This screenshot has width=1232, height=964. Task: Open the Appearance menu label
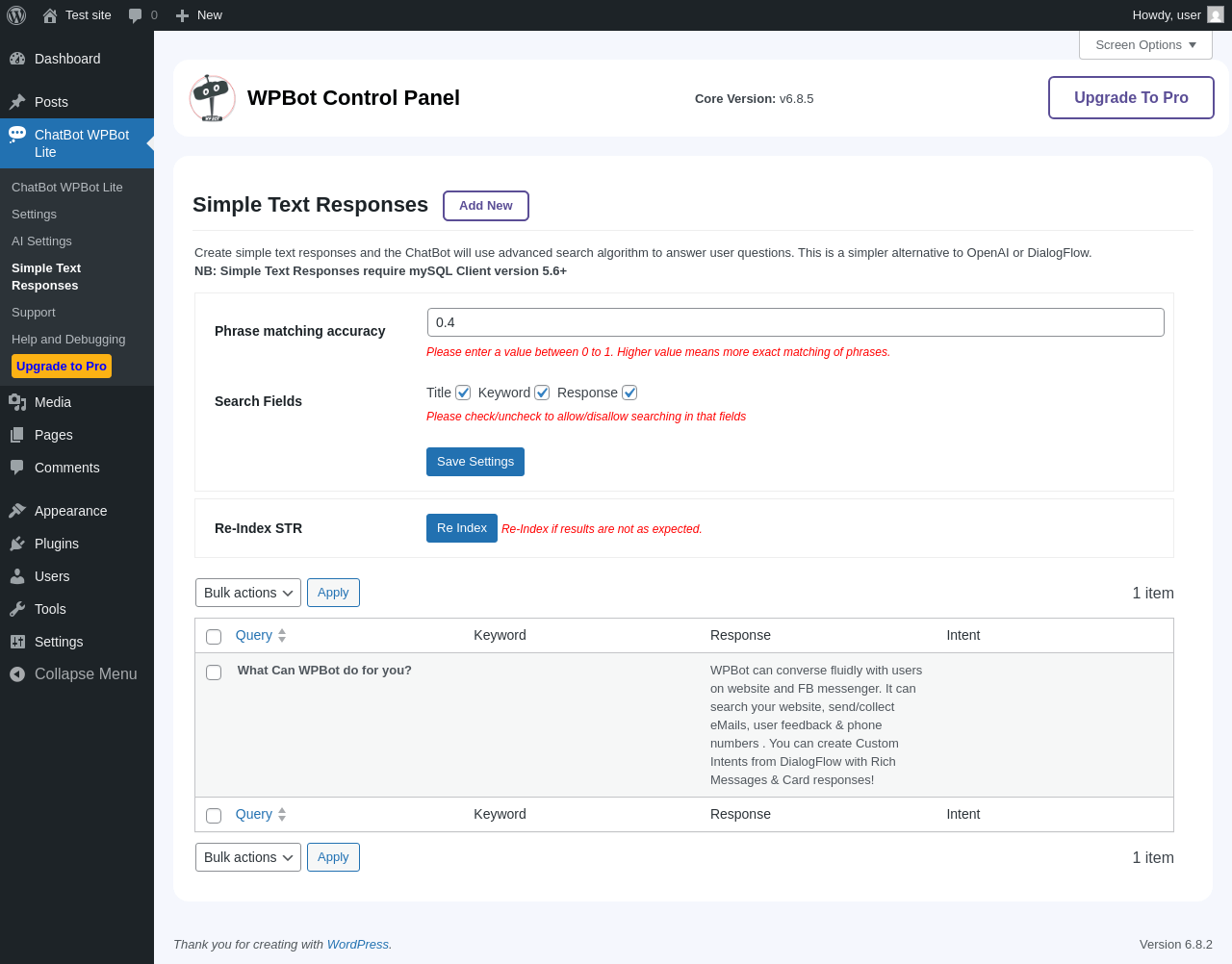click(x=71, y=511)
